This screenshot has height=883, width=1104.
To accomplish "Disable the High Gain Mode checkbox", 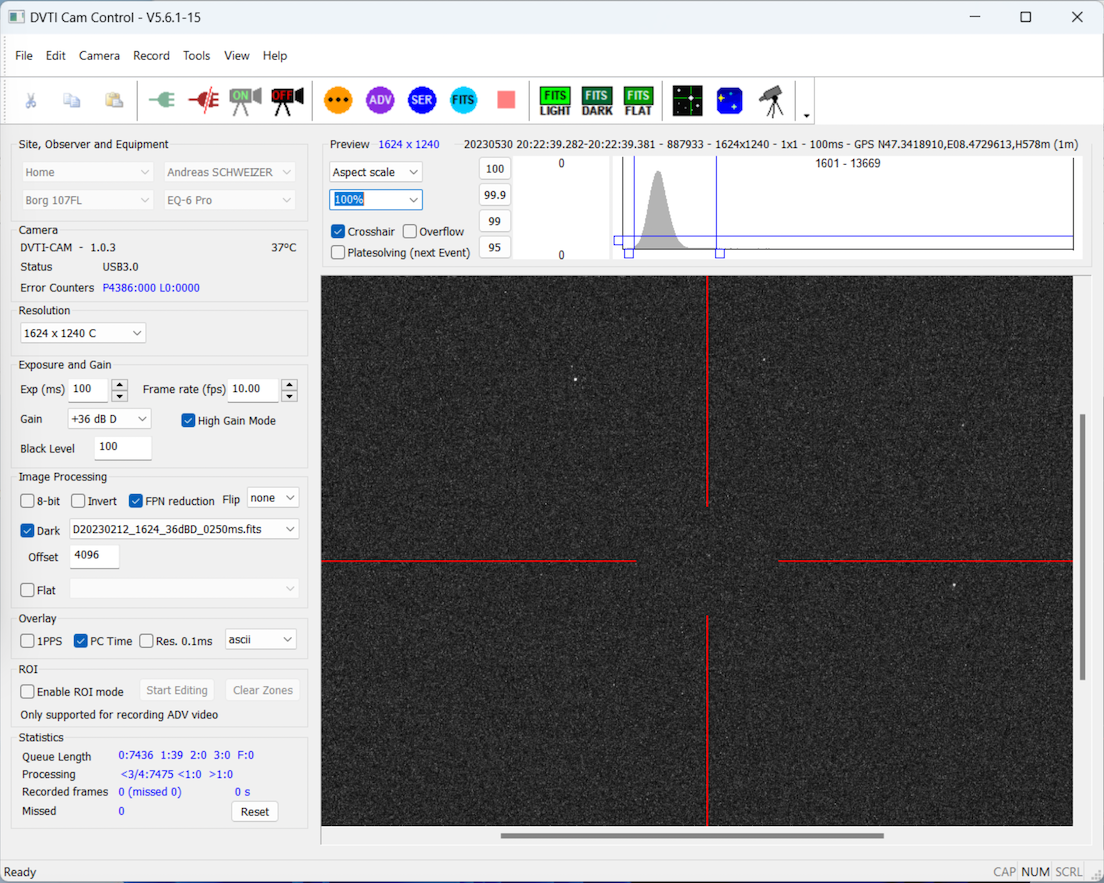I will tap(188, 421).
